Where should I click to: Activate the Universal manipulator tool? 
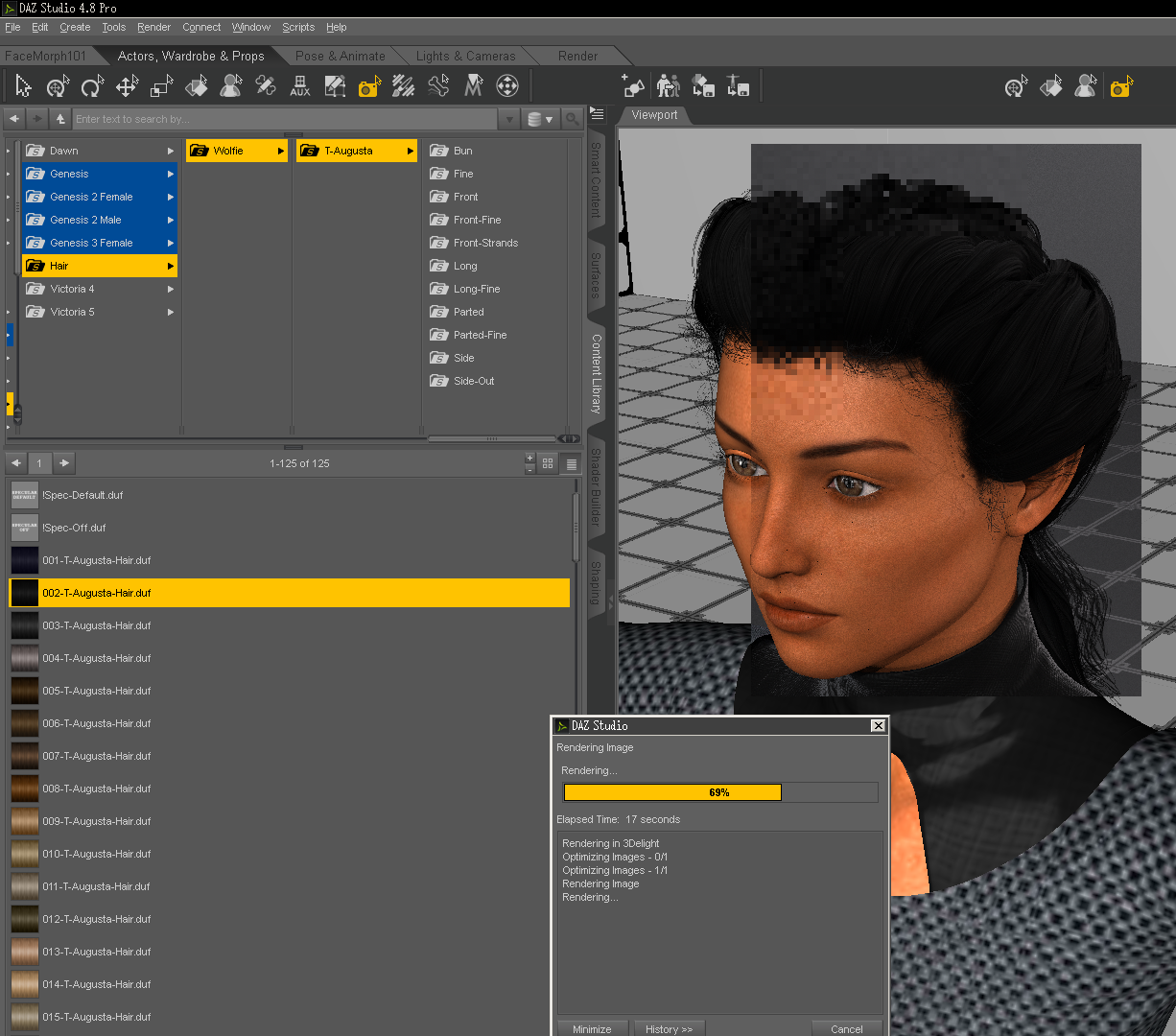(59, 87)
